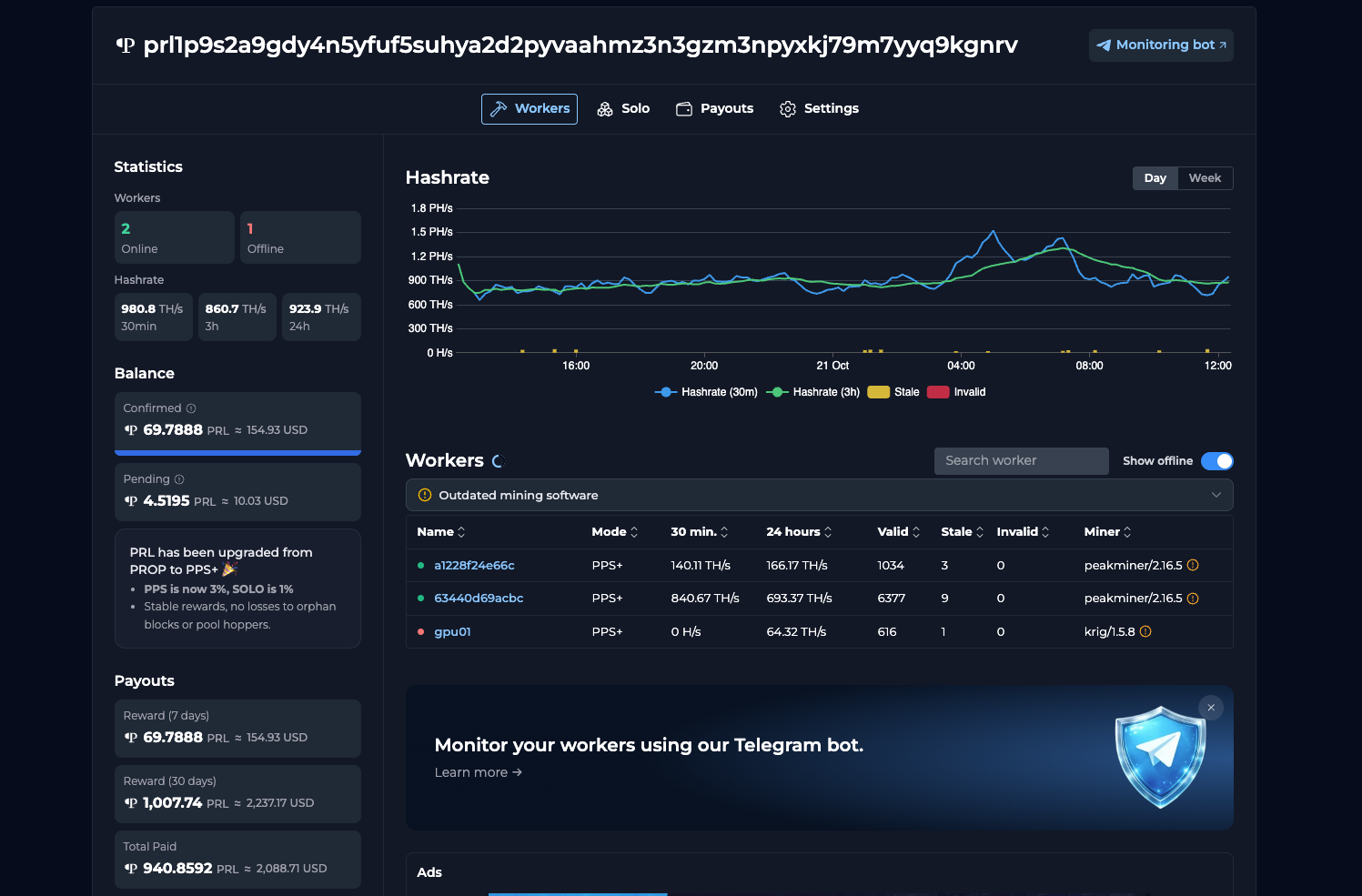Sort workers table by Stale shares
This screenshot has height=896, width=1362.
(x=963, y=532)
